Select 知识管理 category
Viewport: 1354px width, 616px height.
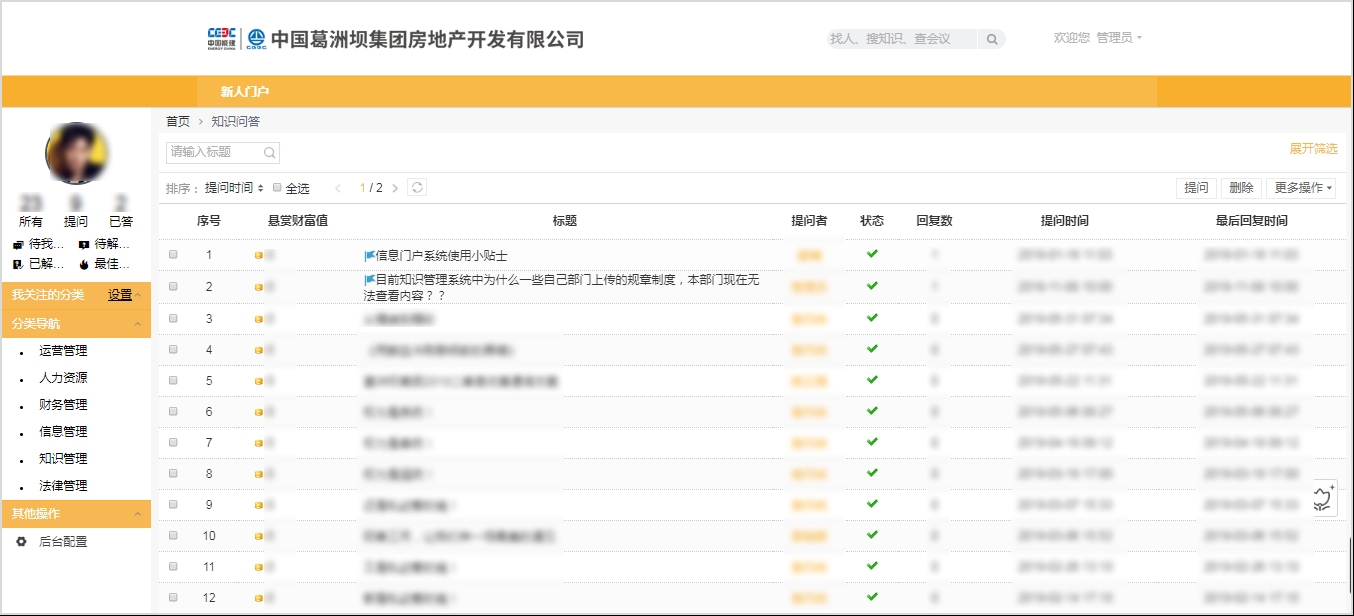[63, 459]
